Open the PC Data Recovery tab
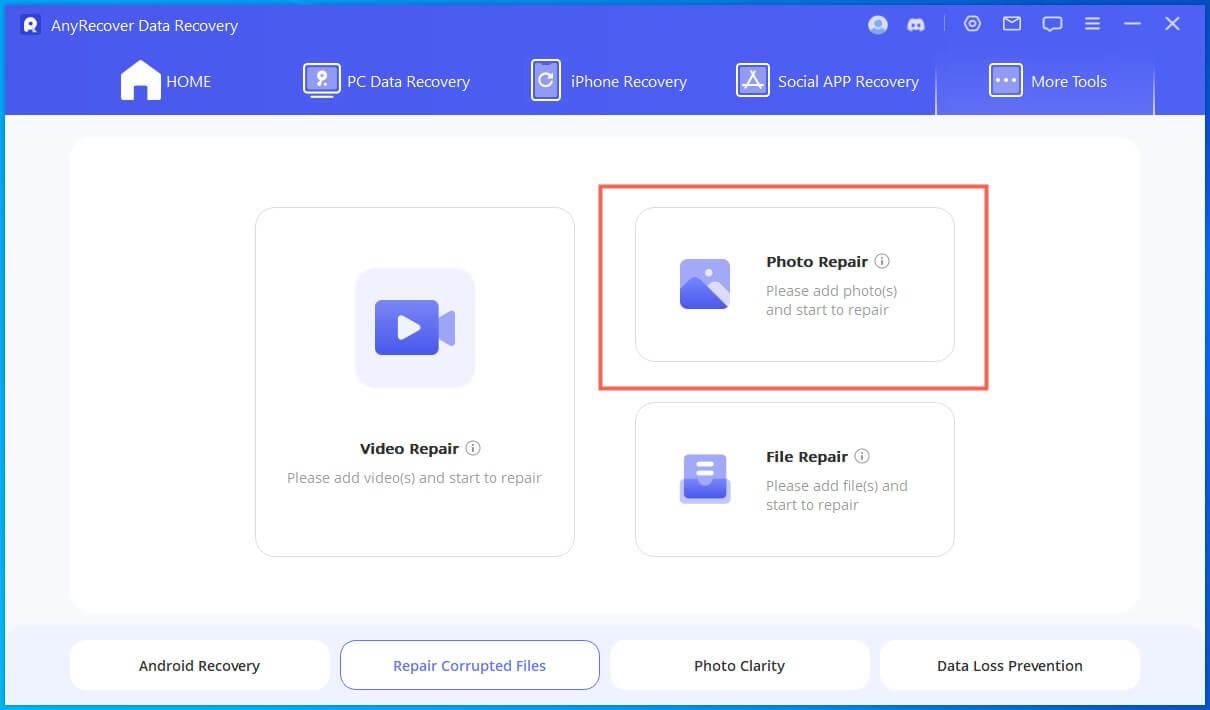 (x=386, y=81)
